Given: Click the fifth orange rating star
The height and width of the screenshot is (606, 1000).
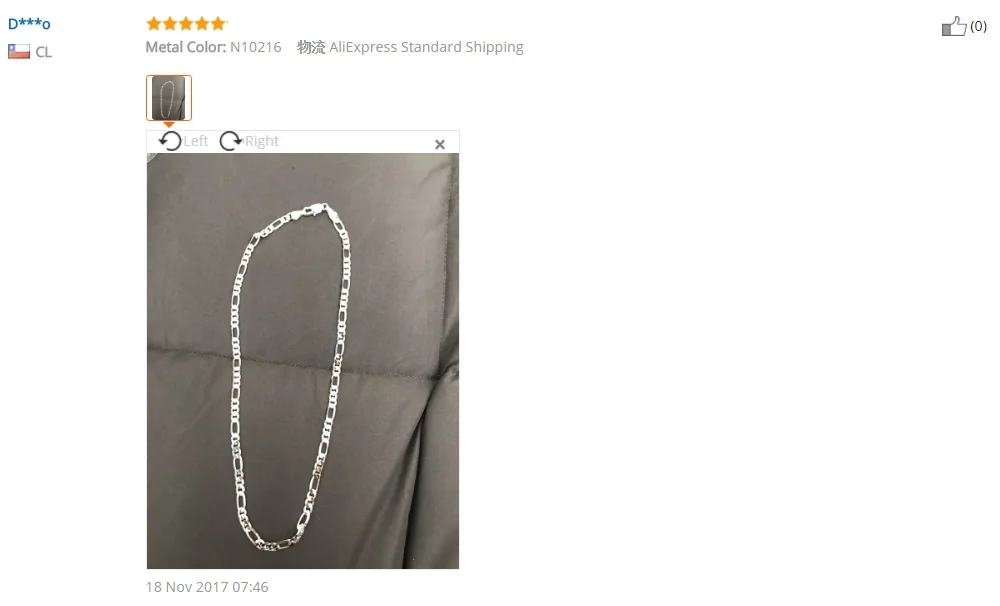Looking at the screenshot, I should (218, 24).
